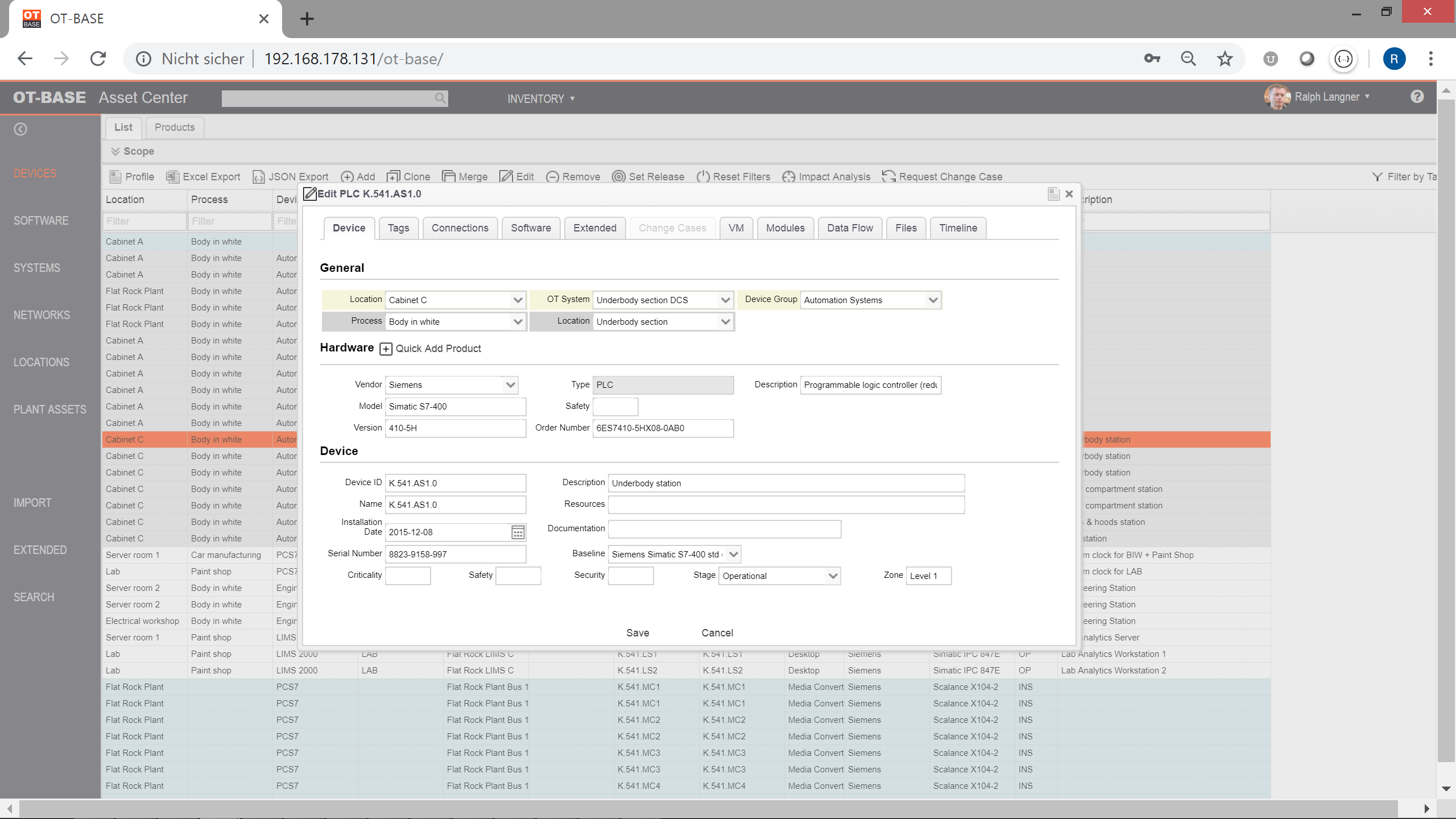
Task: Click the search magnifier icon in header
Action: point(440,98)
